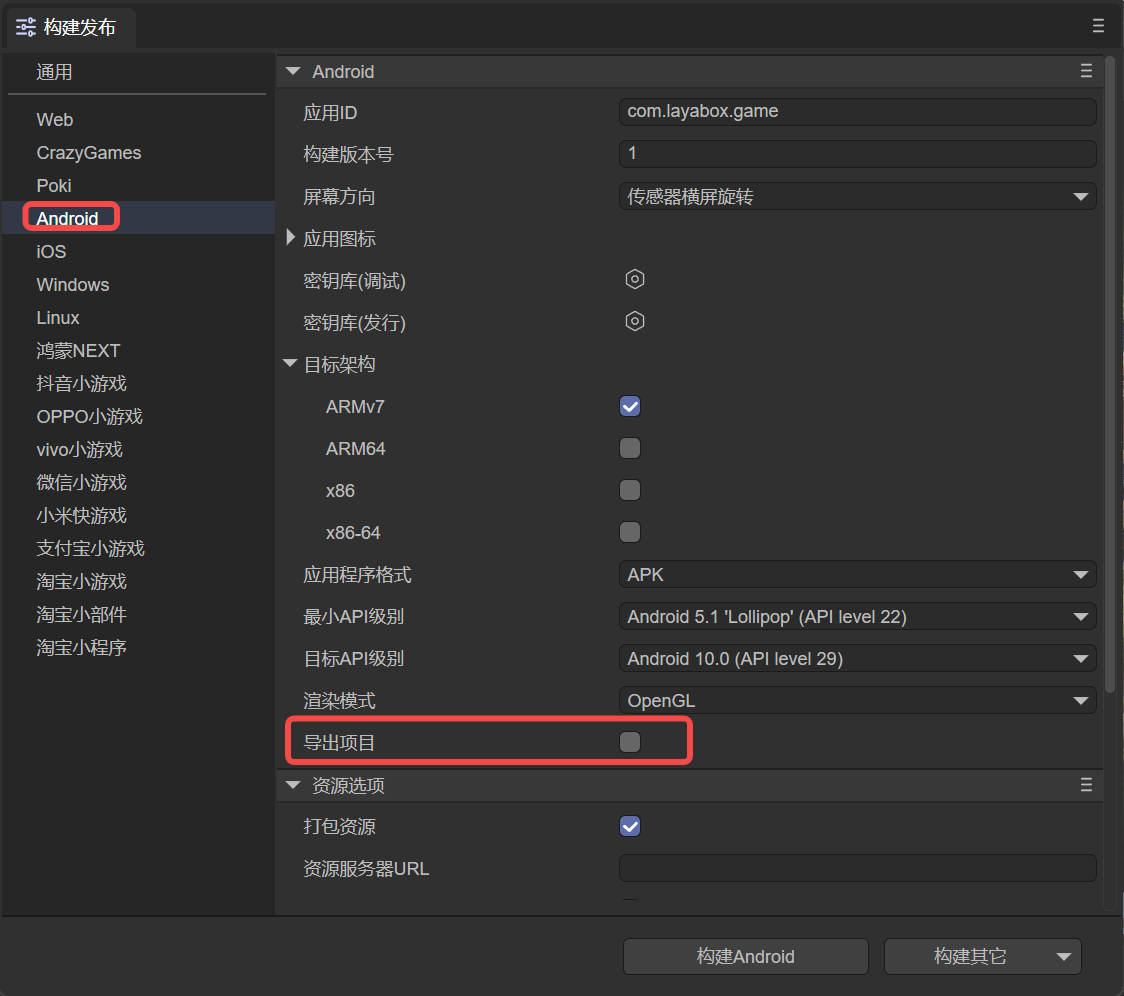Toggle the 打包资源 checkbox
The height and width of the screenshot is (996, 1124).
click(630, 826)
